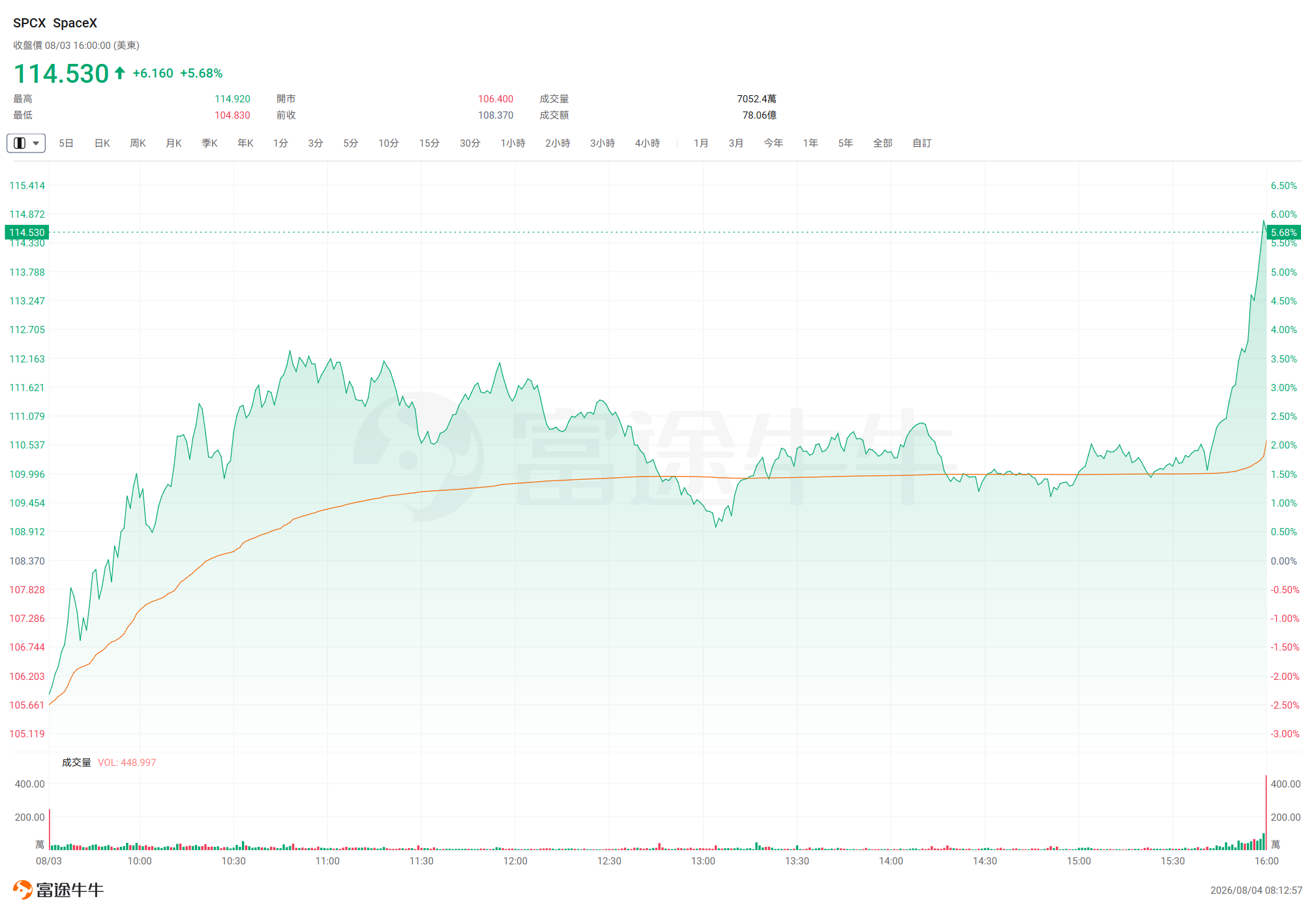Image resolution: width=1316 pixels, height=912 pixels.
Task: Switch to the 5年 range
Action: click(x=846, y=143)
